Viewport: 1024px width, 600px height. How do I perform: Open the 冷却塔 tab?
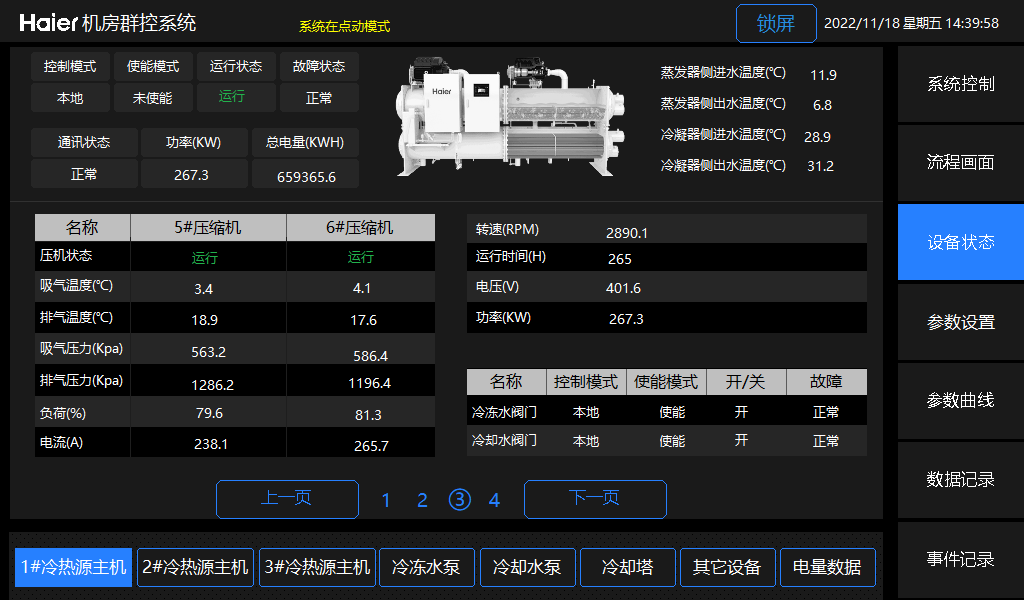(x=627, y=567)
